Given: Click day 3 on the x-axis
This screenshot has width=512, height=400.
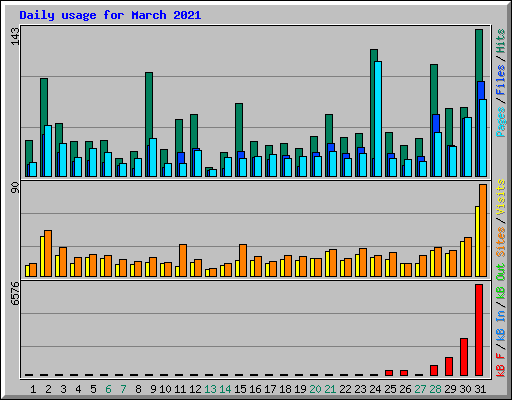Looking at the screenshot, I should point(63,389).
